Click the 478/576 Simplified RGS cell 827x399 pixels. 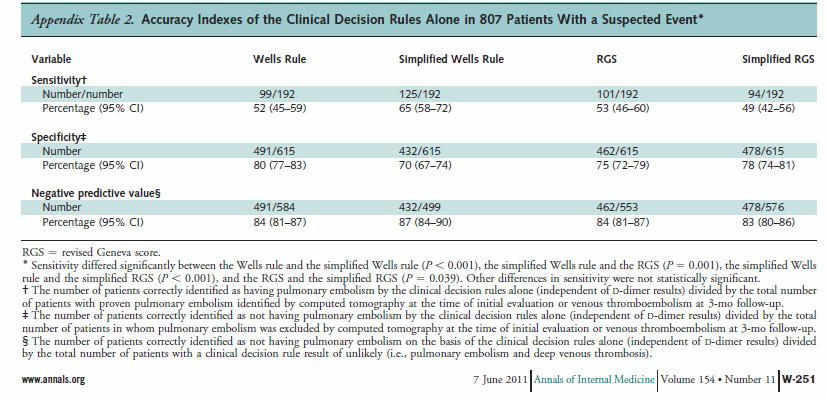pyautogui.click(x=763, y=208)
